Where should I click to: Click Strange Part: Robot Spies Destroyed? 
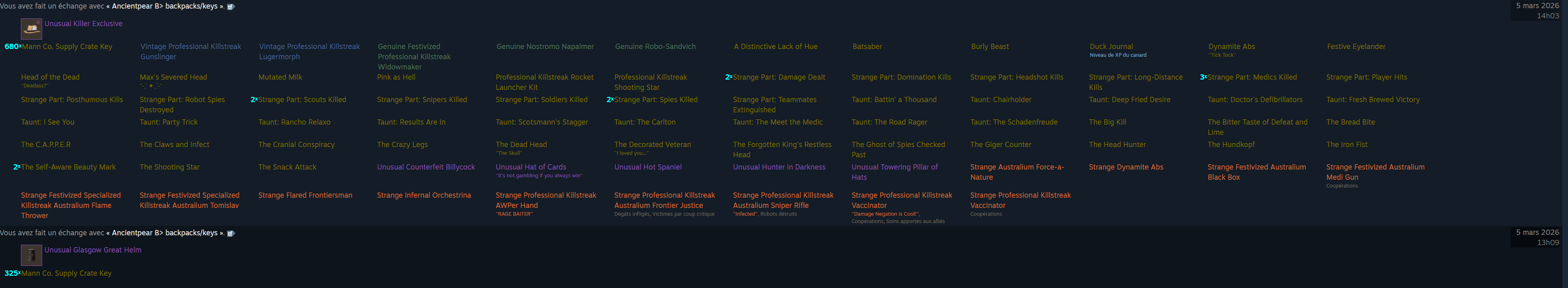point(182,105)
